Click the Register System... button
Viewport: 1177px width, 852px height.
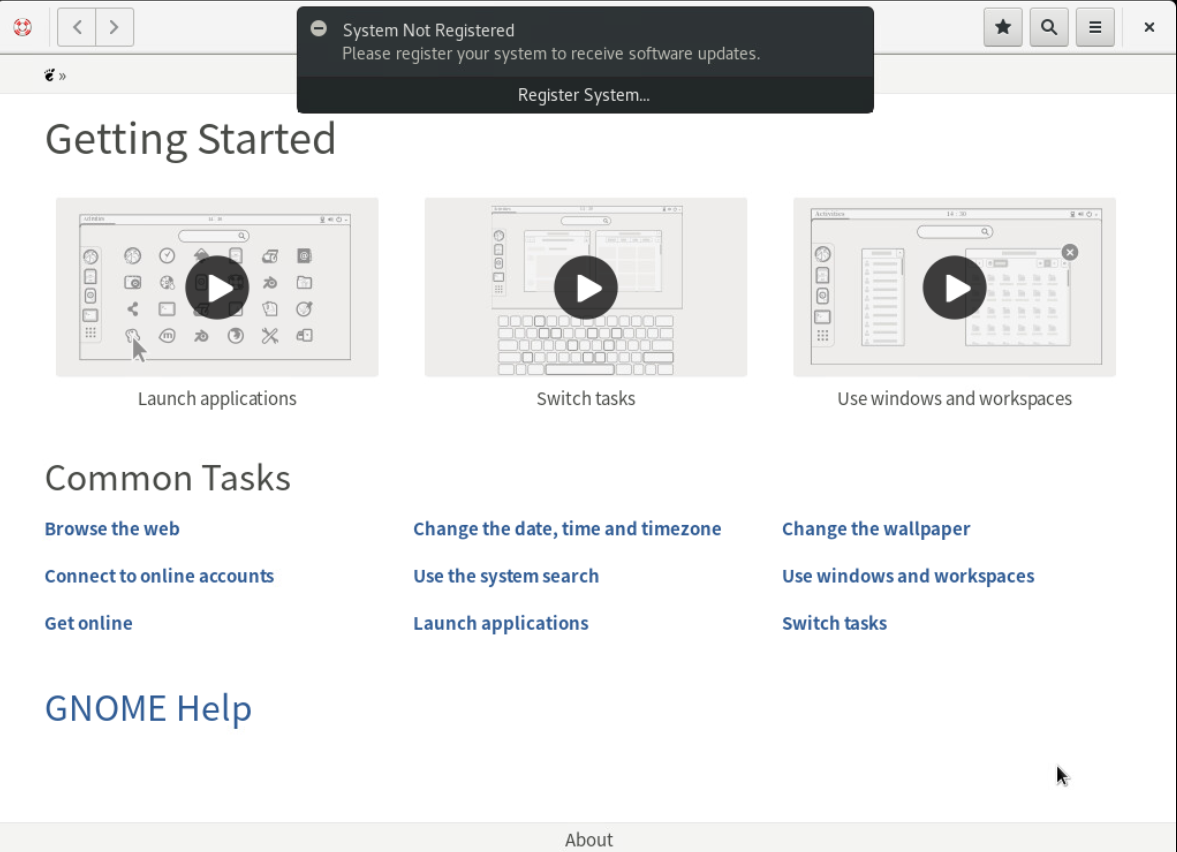click(584, 95)
